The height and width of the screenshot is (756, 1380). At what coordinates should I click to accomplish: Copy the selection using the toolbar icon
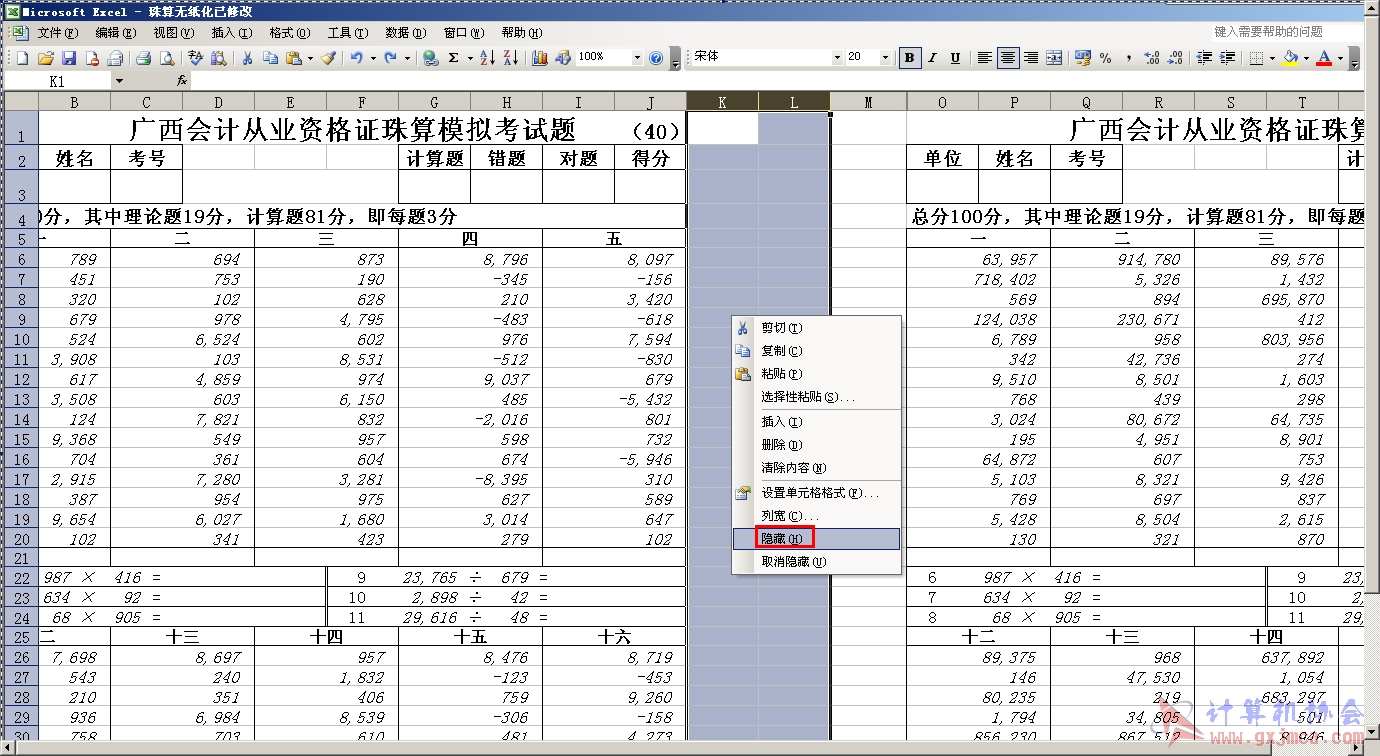pos(270,58)
